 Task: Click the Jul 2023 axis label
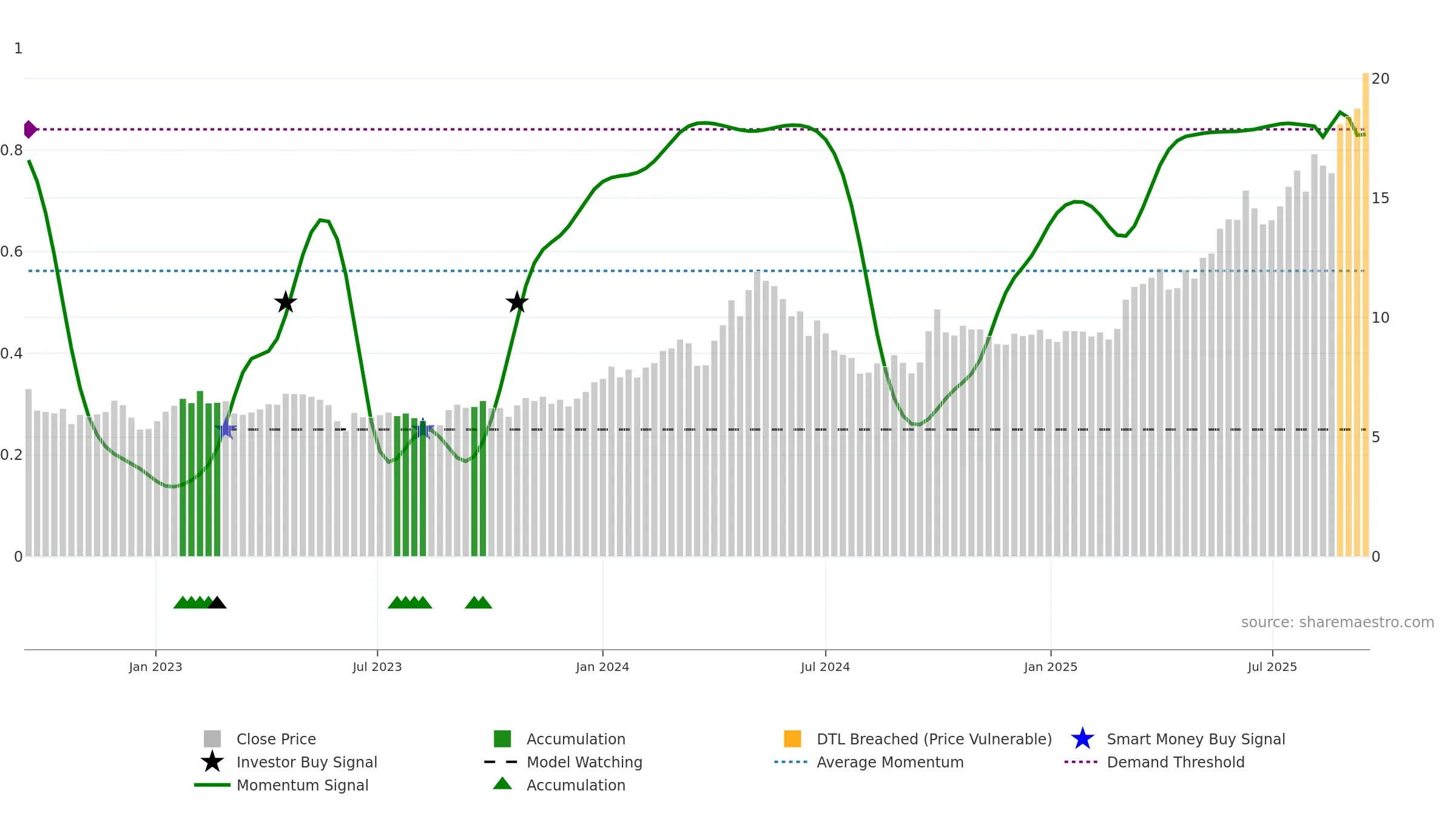click(377, 667)
